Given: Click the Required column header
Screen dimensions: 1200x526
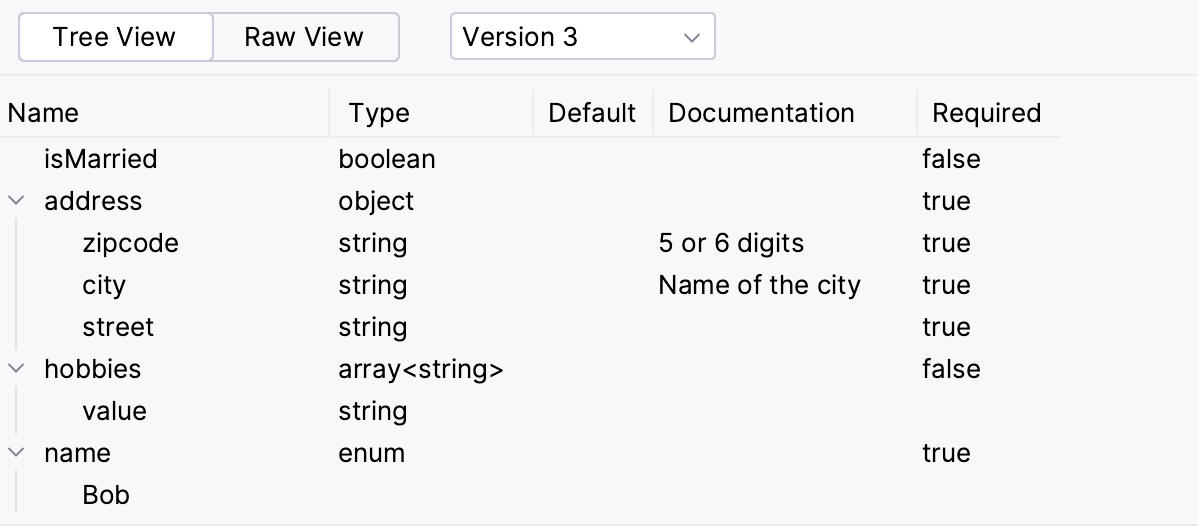Looking at the screenshot, I should 986,113.
